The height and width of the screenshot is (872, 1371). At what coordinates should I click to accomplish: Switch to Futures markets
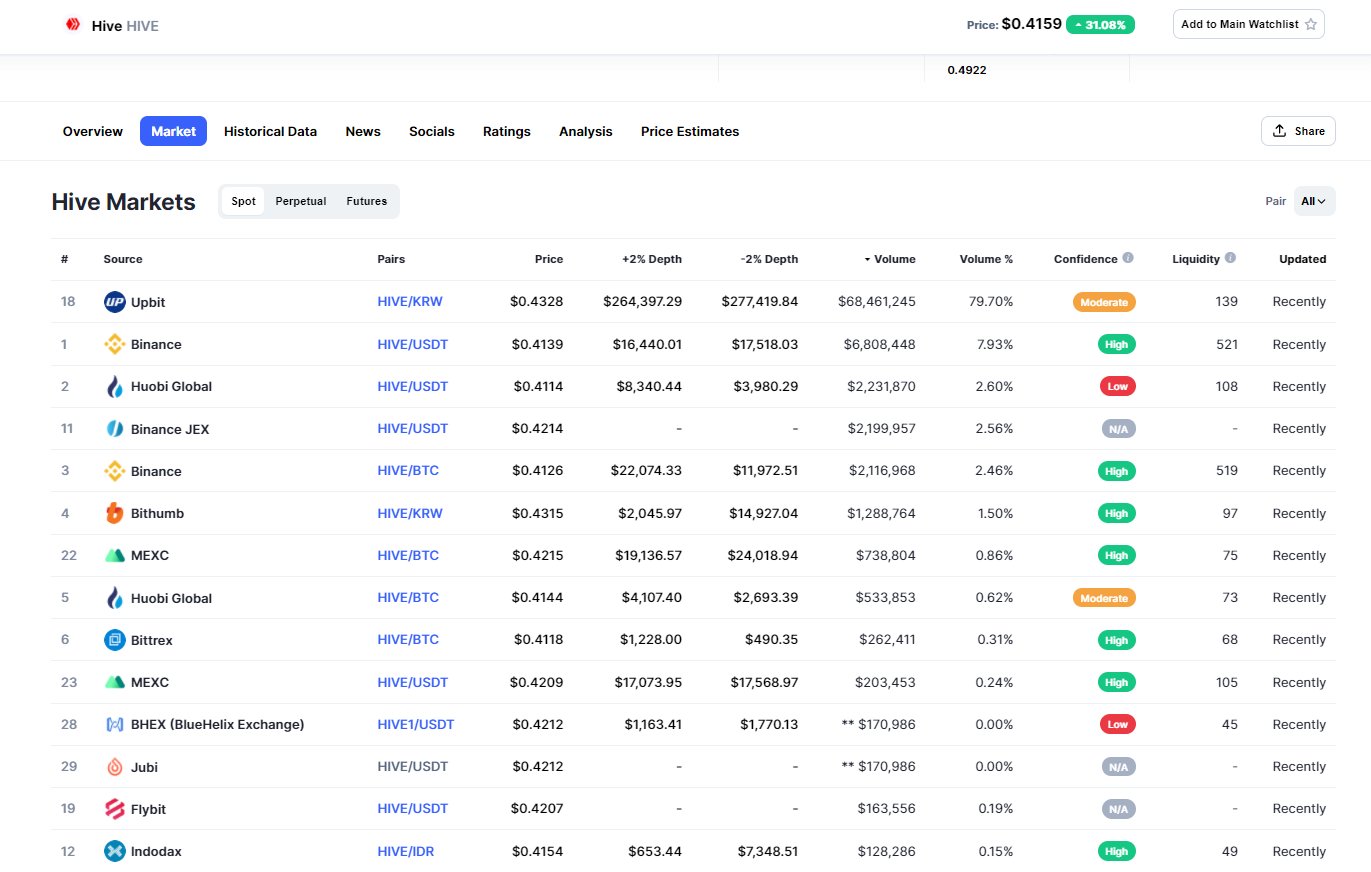[x=367, y=201]
